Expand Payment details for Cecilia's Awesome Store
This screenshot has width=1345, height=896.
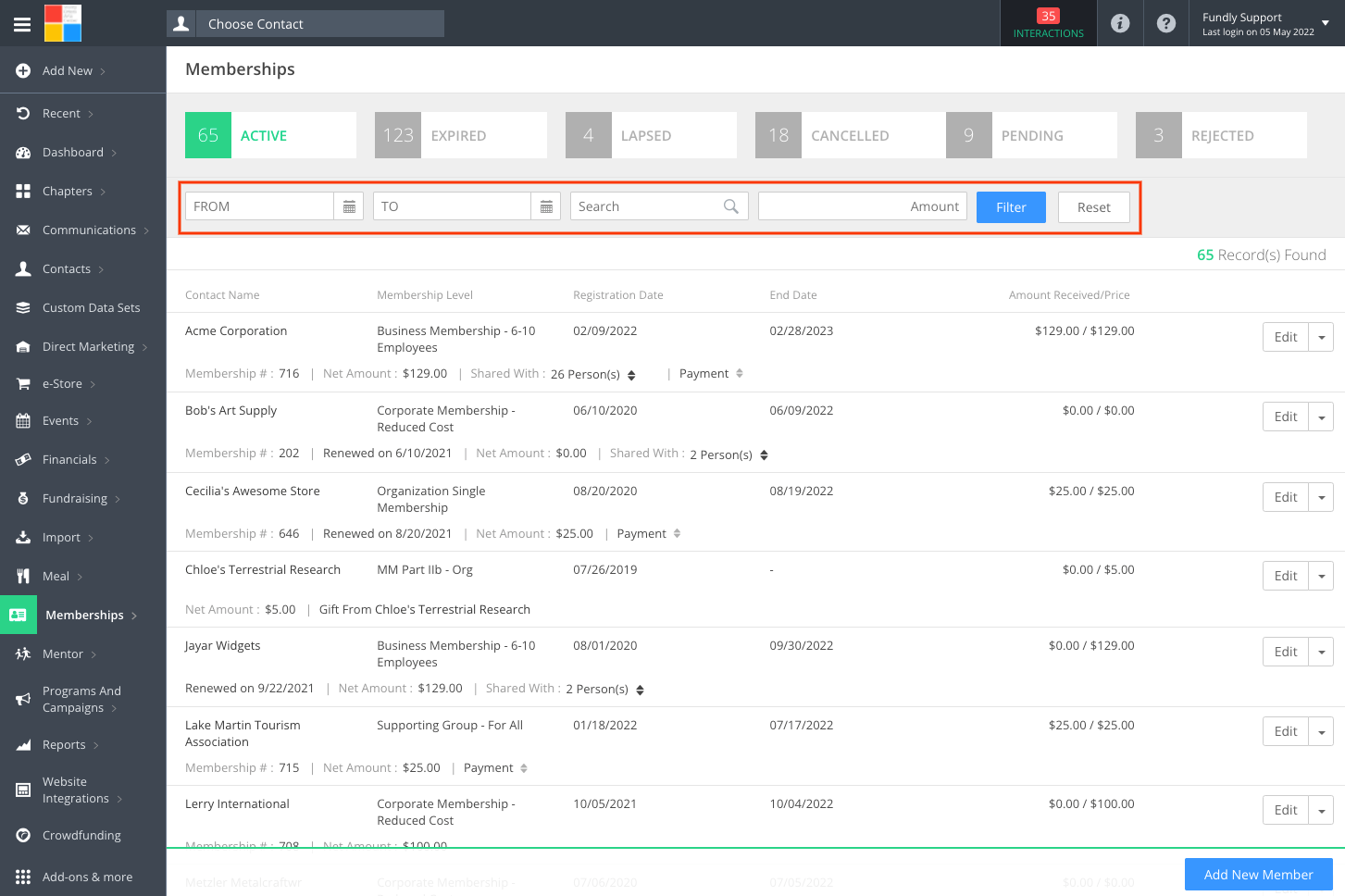(x=677, y=533)
